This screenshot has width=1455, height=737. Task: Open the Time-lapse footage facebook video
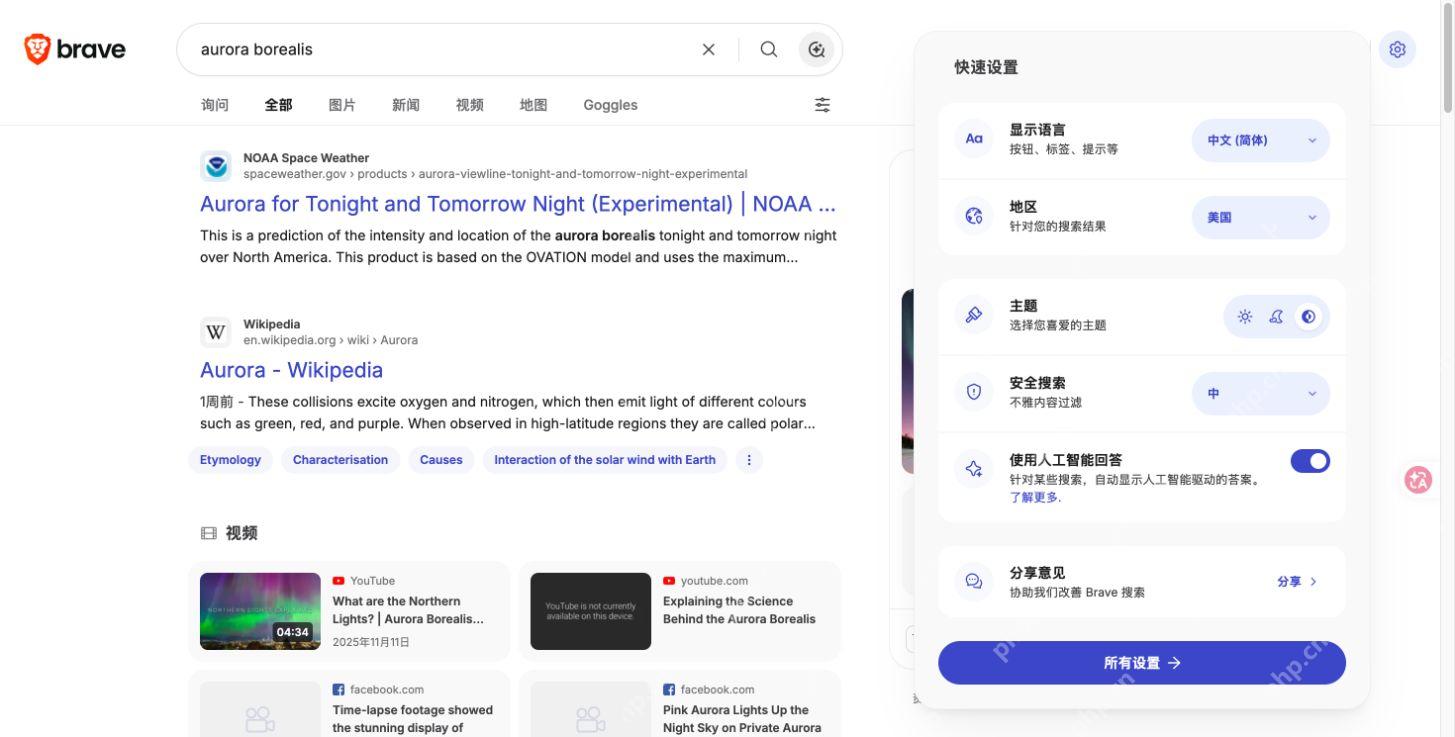click(x=412, y=719)
